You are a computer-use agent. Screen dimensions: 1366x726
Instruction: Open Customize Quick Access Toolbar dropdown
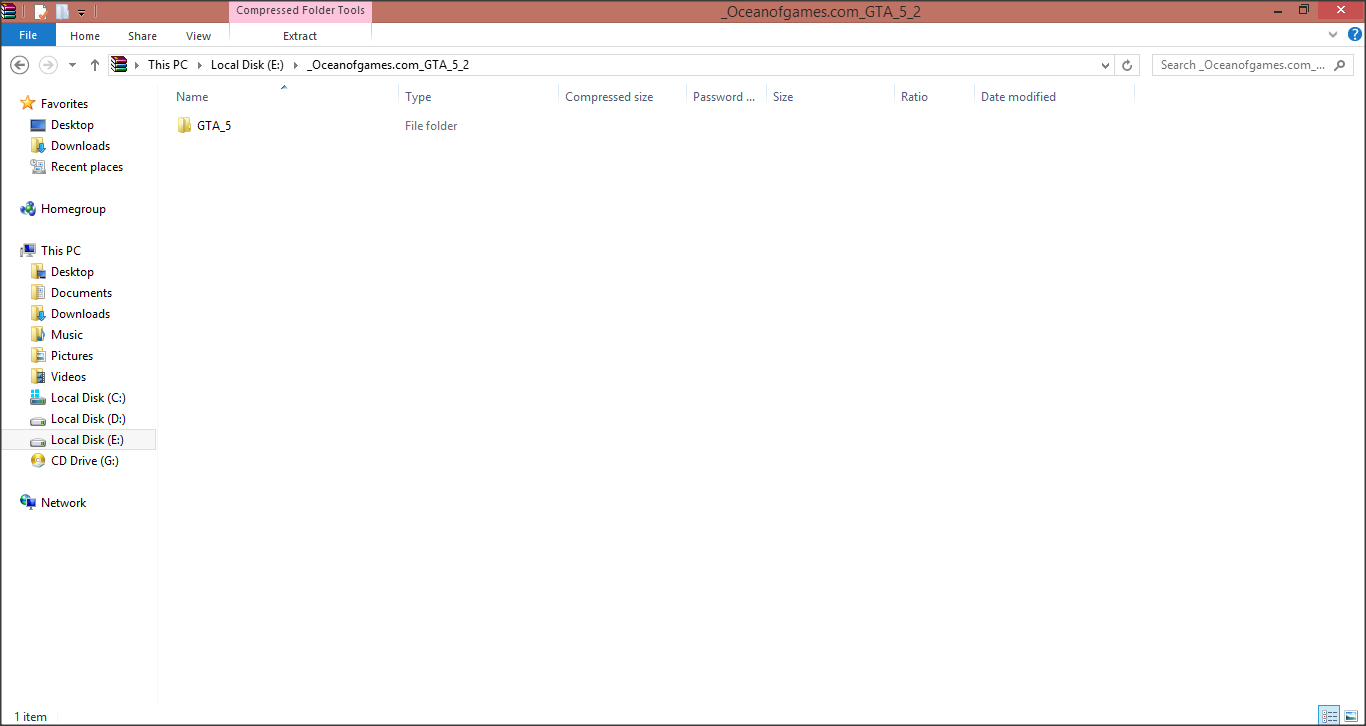(81, 13)
